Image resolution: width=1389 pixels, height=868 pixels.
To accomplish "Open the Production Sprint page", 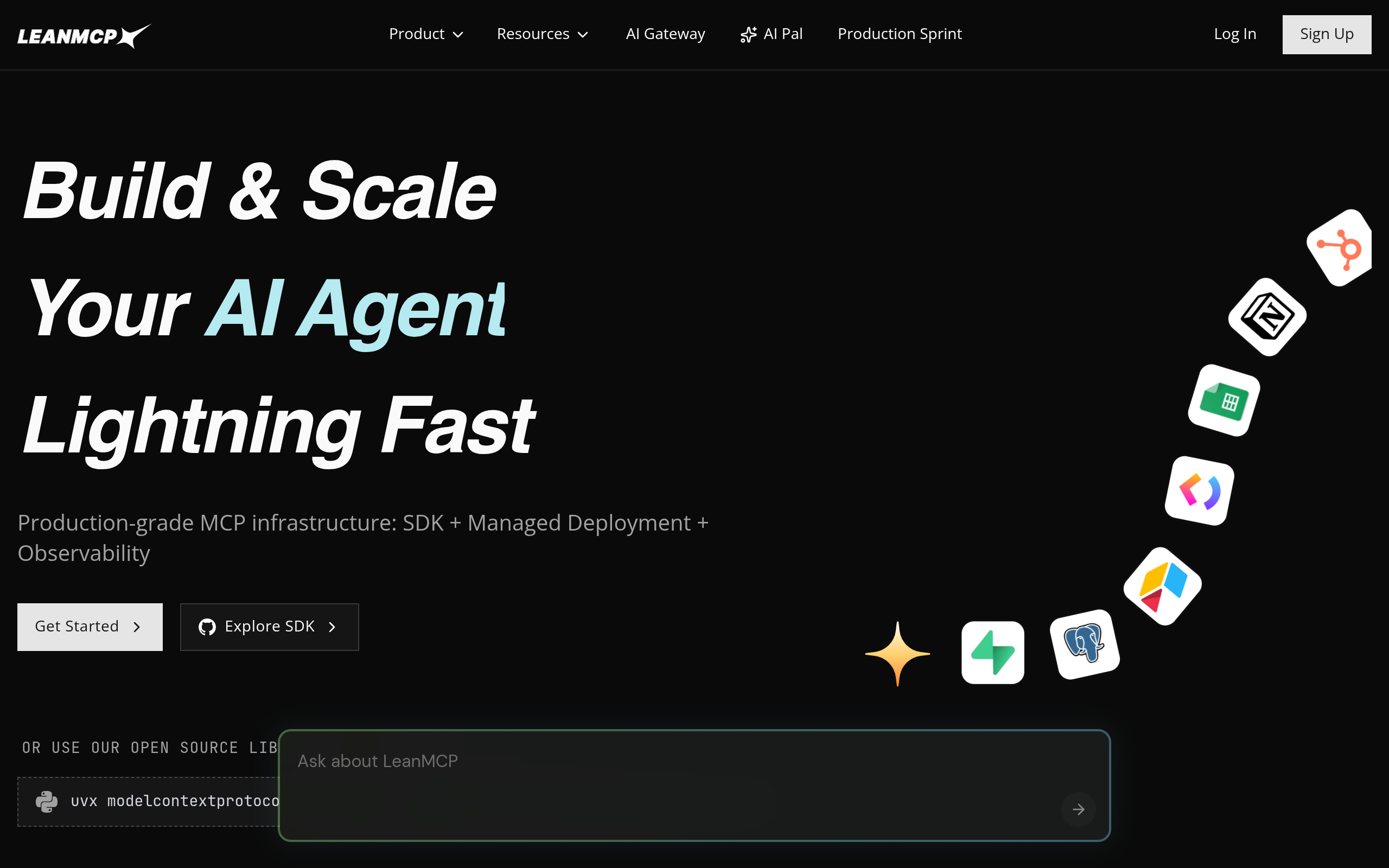I will pyautogui.click(x=900, y=34).
